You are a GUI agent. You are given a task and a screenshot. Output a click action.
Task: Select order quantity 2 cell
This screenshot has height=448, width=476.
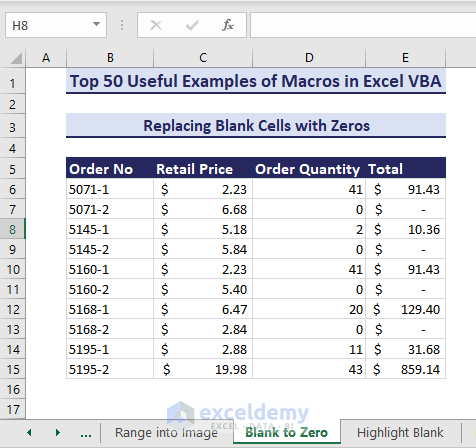click(x=309, y=229)
